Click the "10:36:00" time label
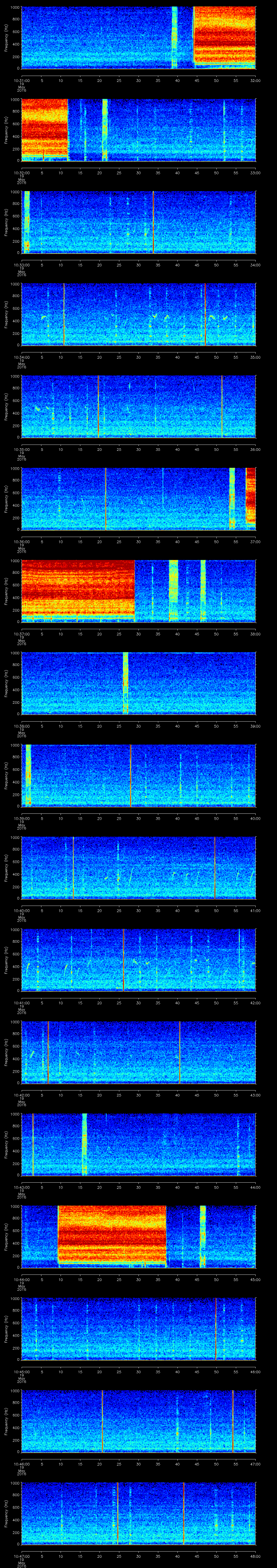This screenshot has width=277, height=1568. [22, 542]
